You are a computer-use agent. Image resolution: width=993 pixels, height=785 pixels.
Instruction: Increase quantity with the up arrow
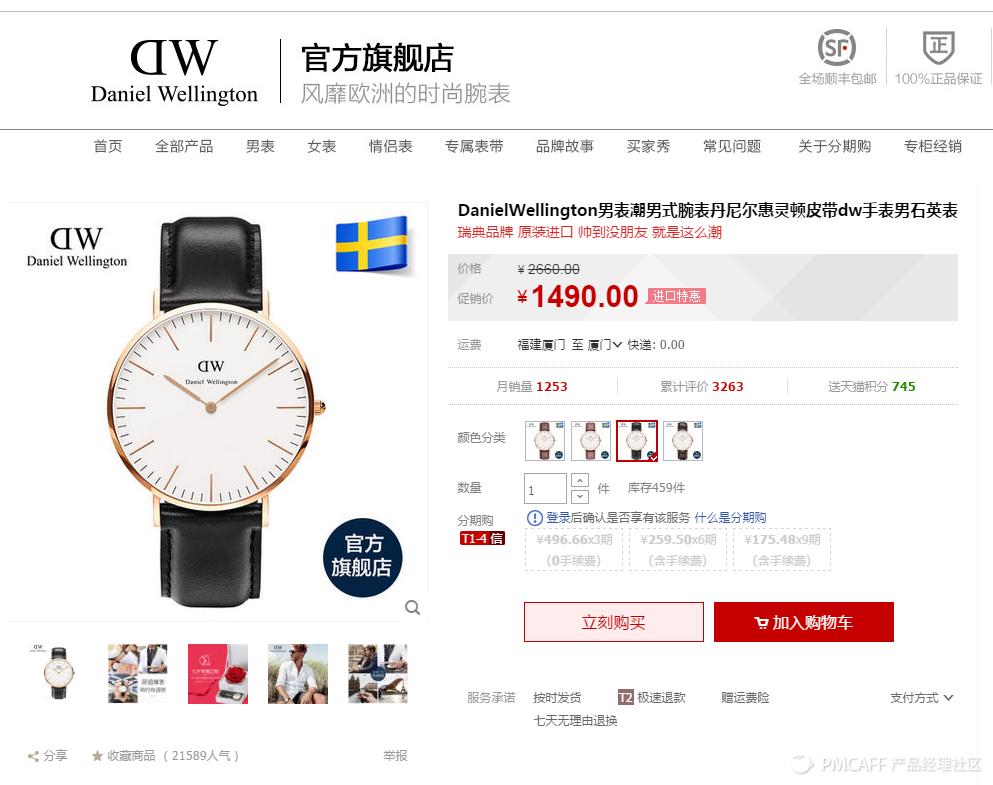pyautogui.click(x=579, y=480)
